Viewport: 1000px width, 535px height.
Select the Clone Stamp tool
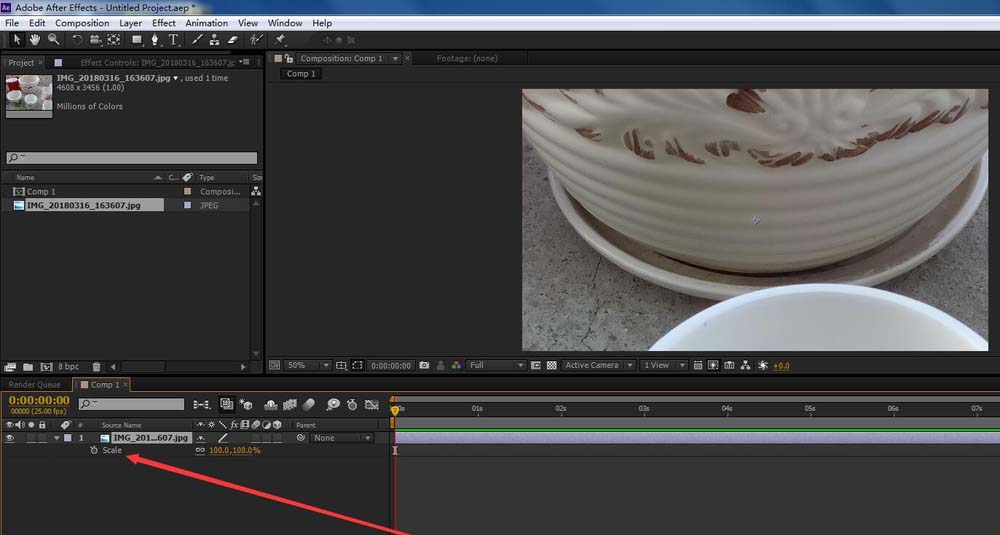tap(214, 40)
